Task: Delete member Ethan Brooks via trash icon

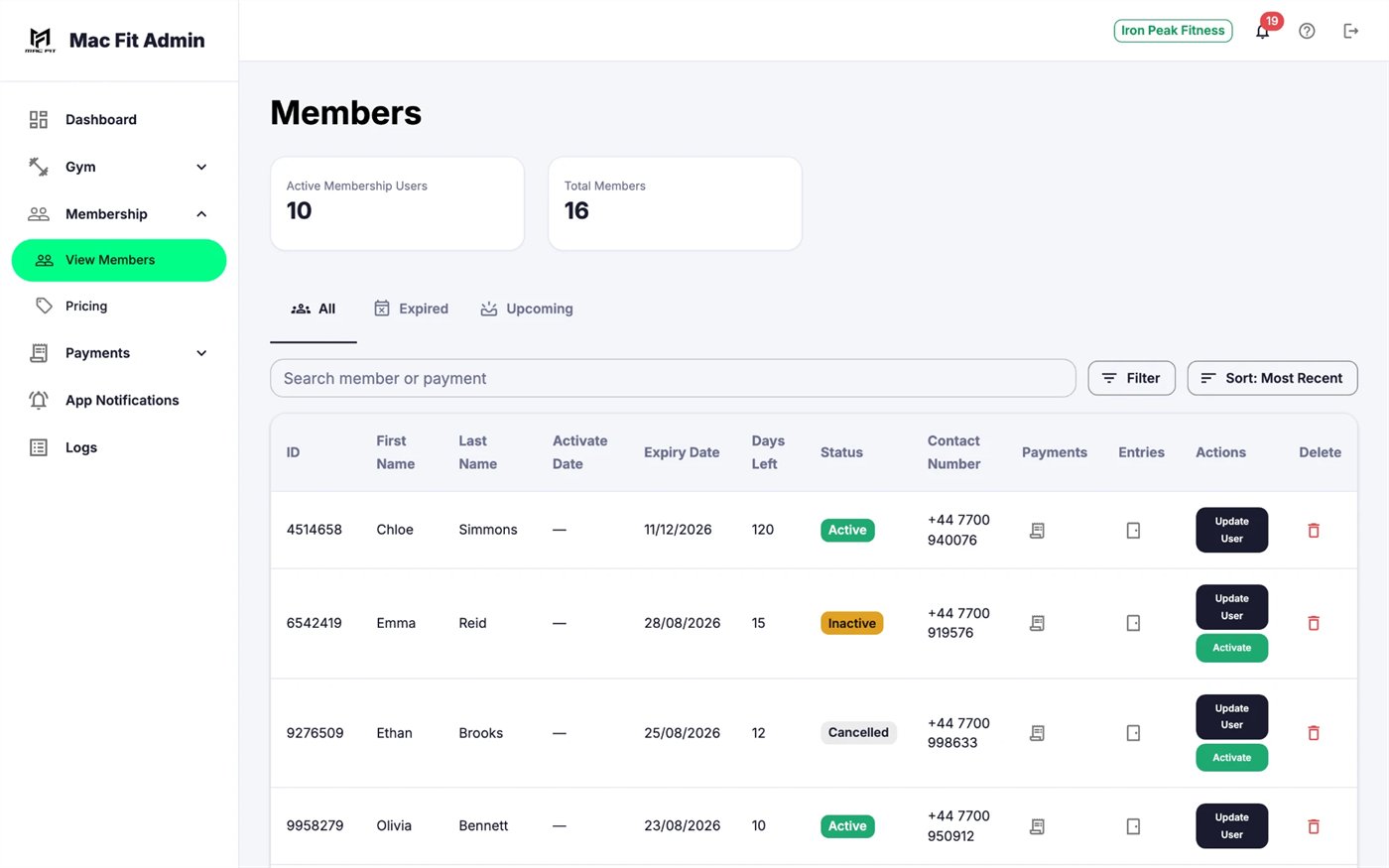Action: (1314, 733)
